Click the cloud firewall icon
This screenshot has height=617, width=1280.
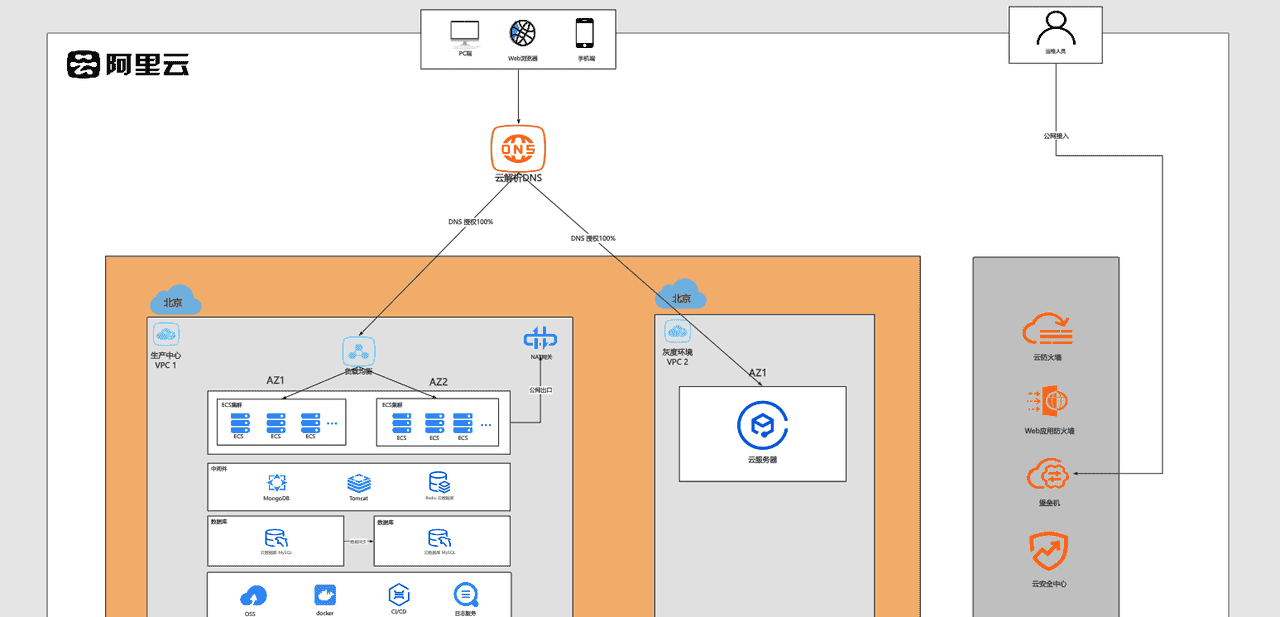click(1047, 329)
